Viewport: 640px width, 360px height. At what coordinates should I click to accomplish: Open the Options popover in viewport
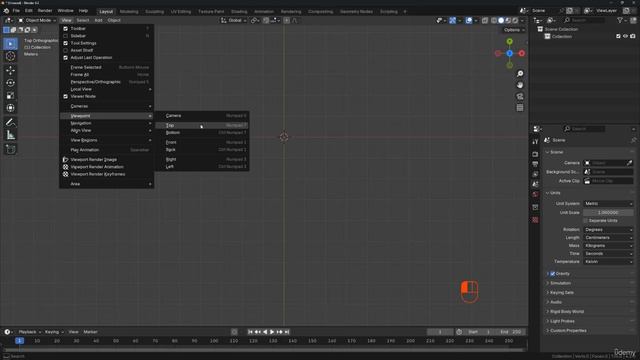[513, 30]
